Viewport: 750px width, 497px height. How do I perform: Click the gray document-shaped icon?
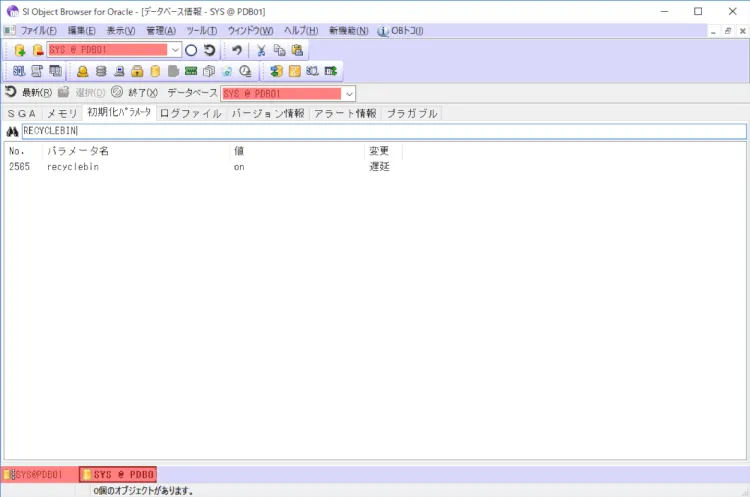click(173, 72)
